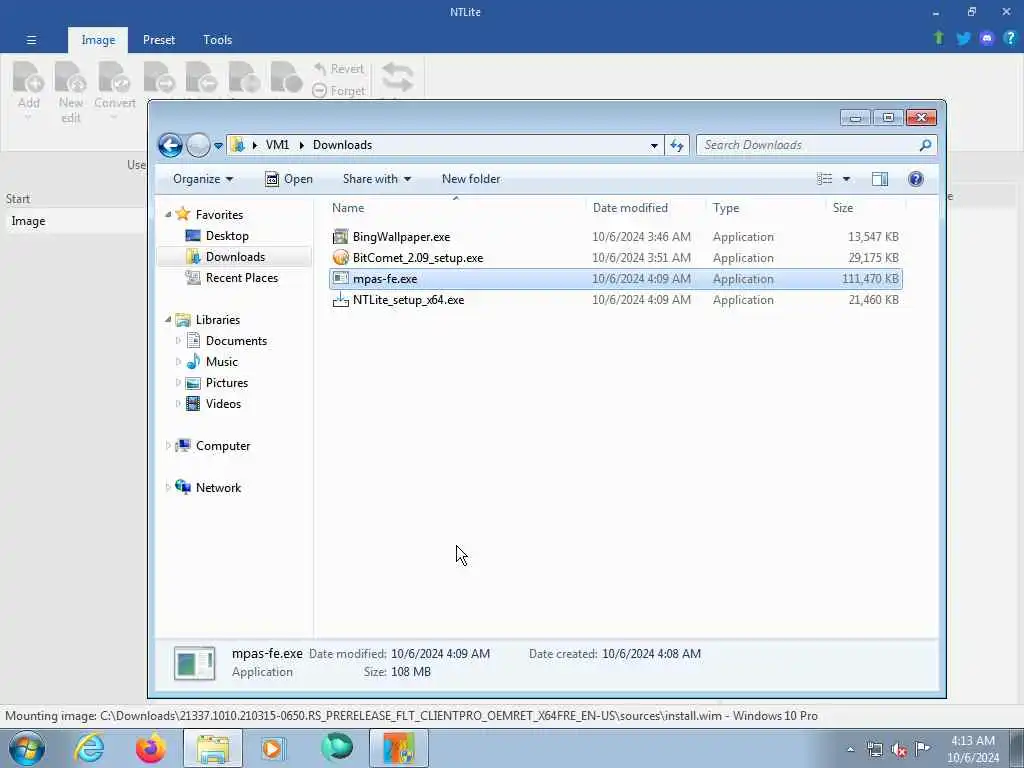Refresh the Downloads folder view

[x=677, y=146]
